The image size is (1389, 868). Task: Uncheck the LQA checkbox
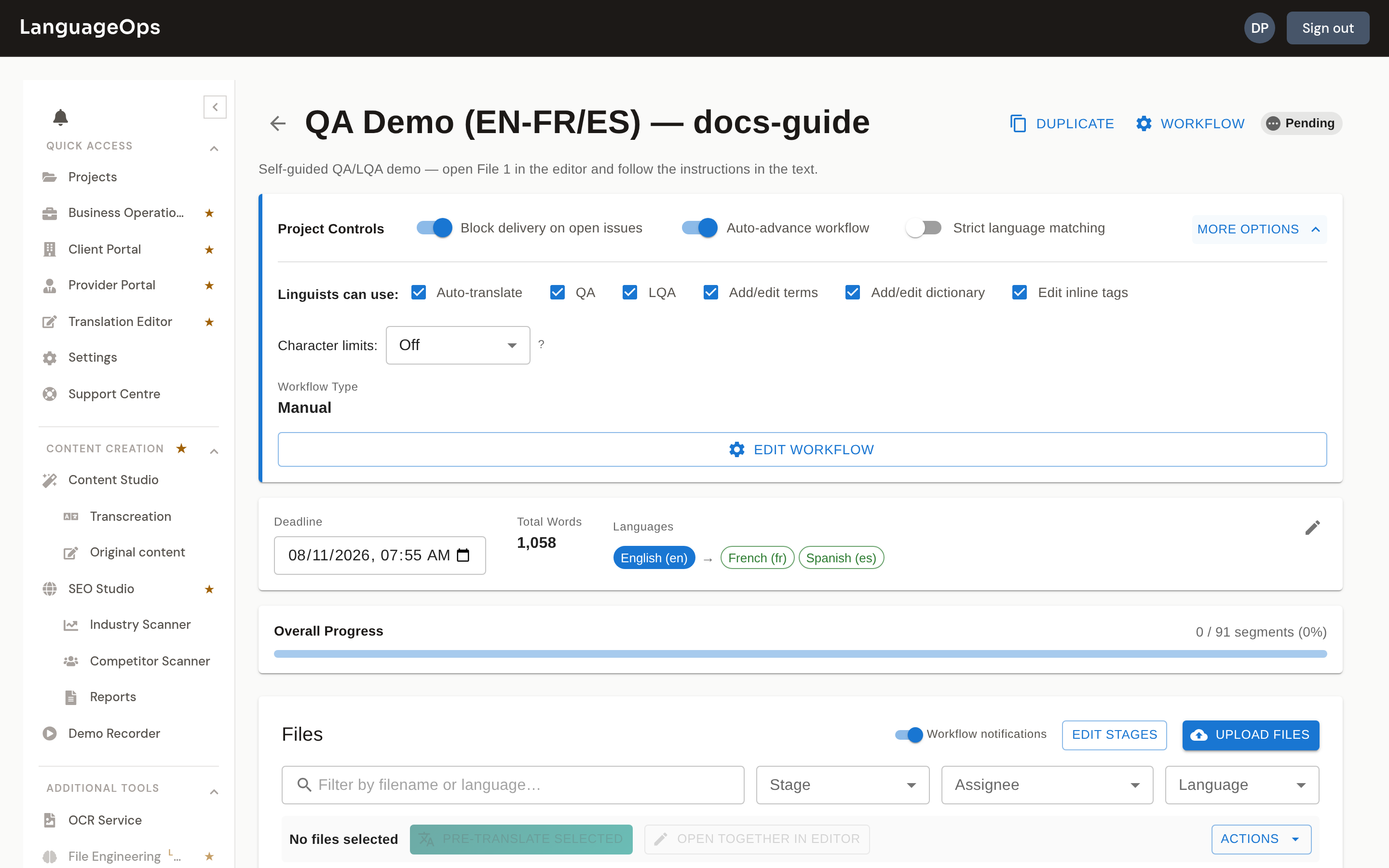pos(630,293)
